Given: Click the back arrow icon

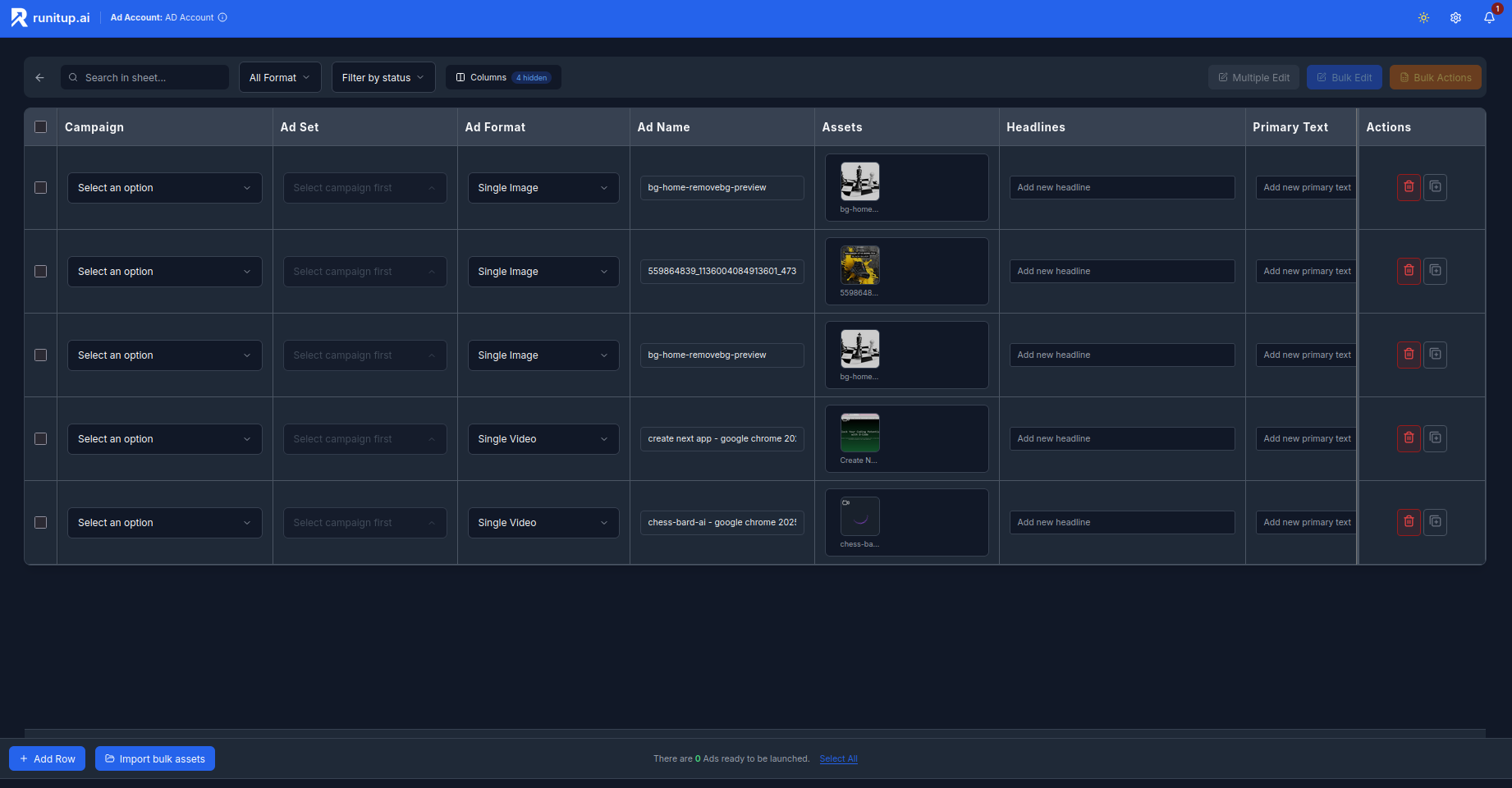Looking at the screenshot, I should pyautogui.click(x=39, y=78).
